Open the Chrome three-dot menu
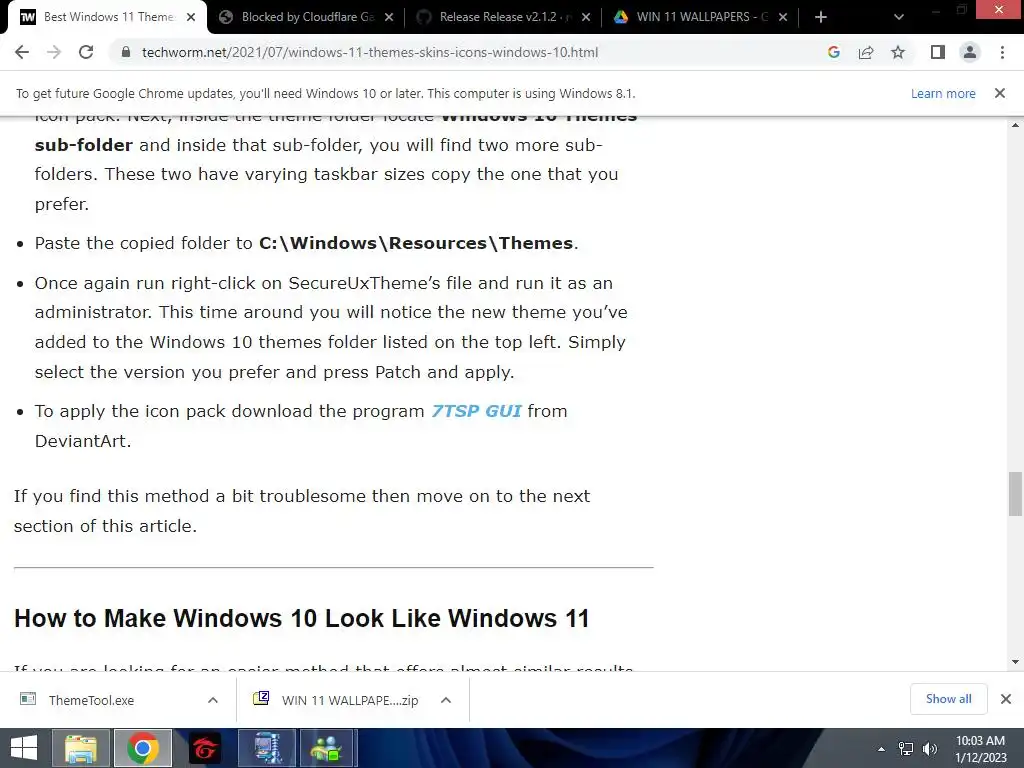The image size is (1024, 768). [x=1002, y=52]
